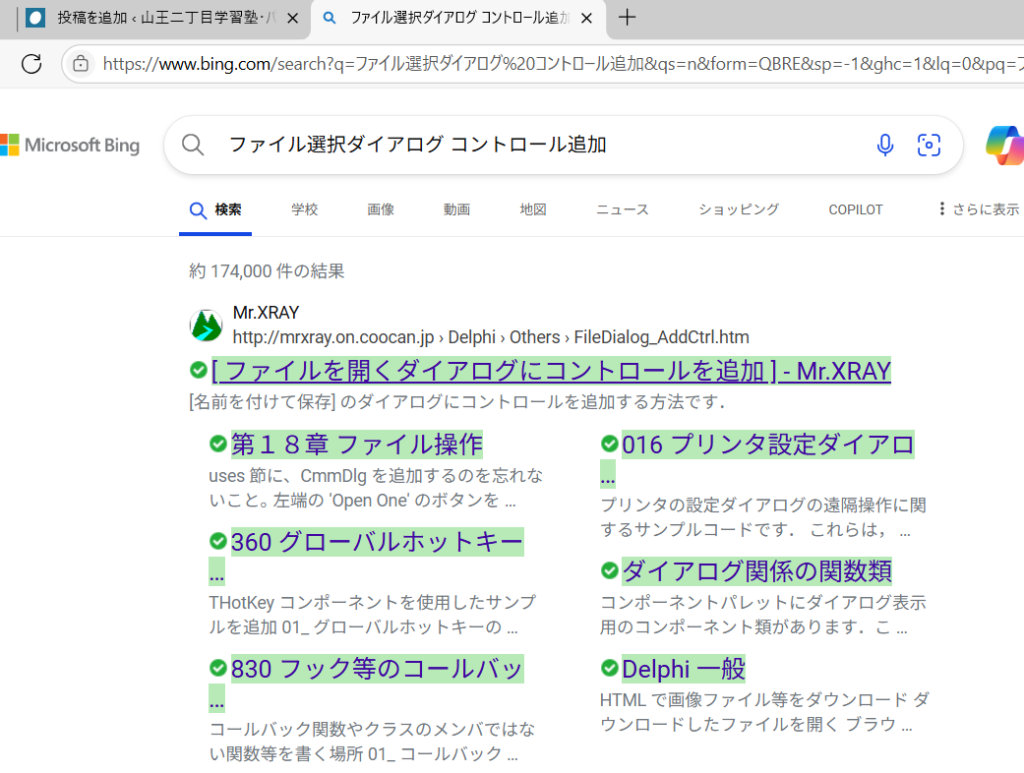Open the Copilot colorful icon
The image size is (1024, 773).
1004,145
